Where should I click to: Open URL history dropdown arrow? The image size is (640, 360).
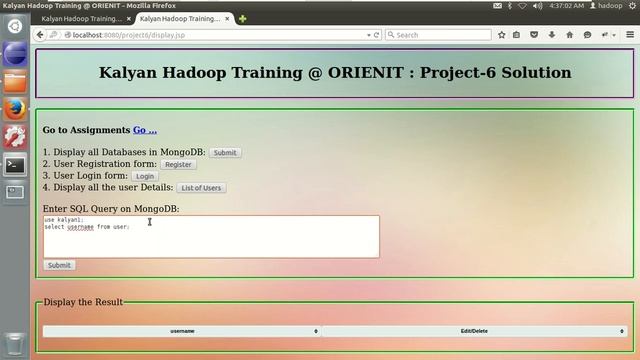(369, 35)
